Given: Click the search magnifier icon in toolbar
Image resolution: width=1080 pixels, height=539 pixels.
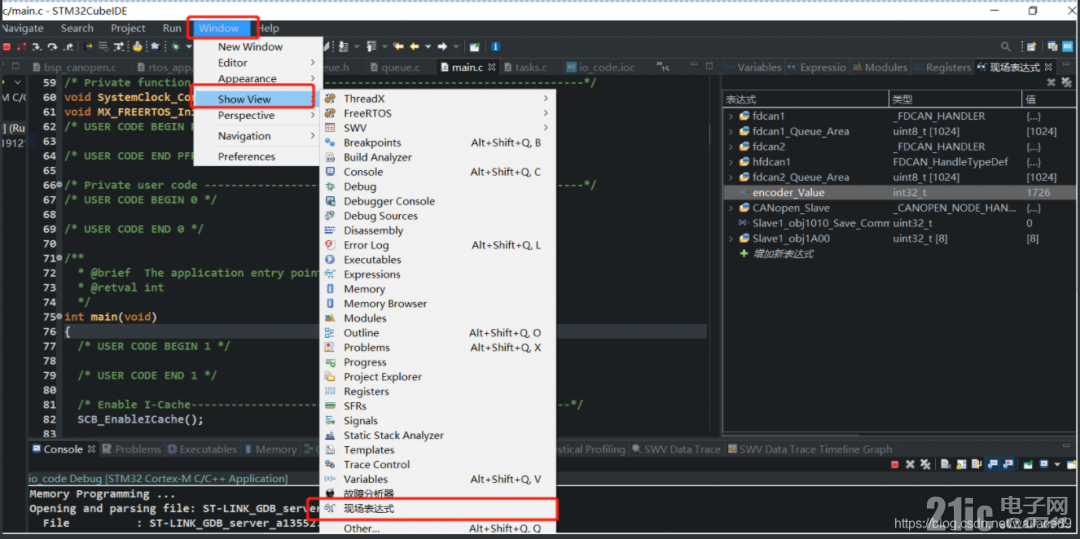Looking at the screenshot, I should coord(1006,47).
